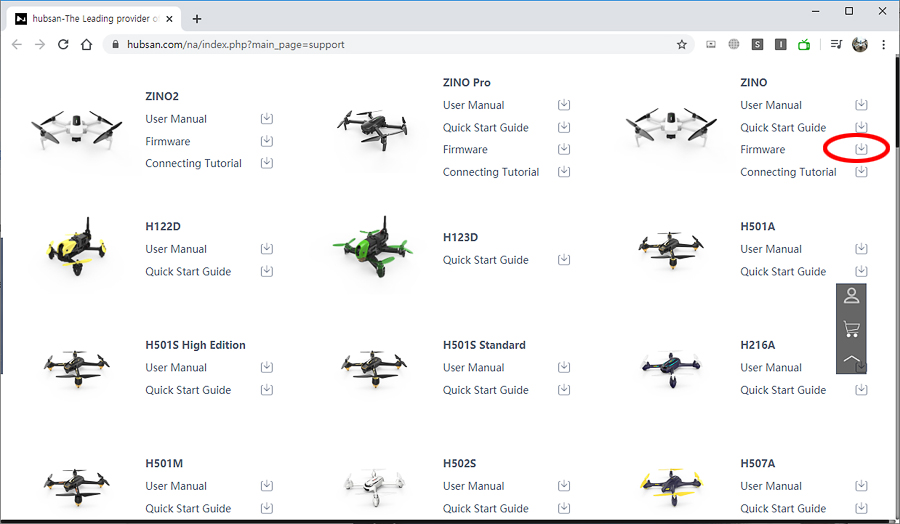Download H123D Quick Start Guide icon
Image resolution: width=900 pixels, height=524 pixels.
point(564,260)
